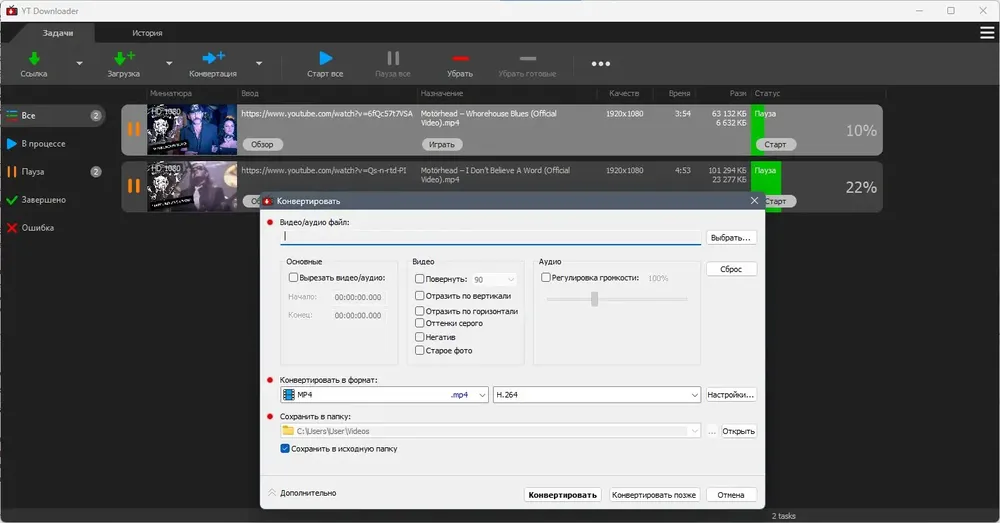Click pause icon on Whorehouse Blues task
Image resolution: width=1000 pixels, height=523 pixels.
click(133, 129)
